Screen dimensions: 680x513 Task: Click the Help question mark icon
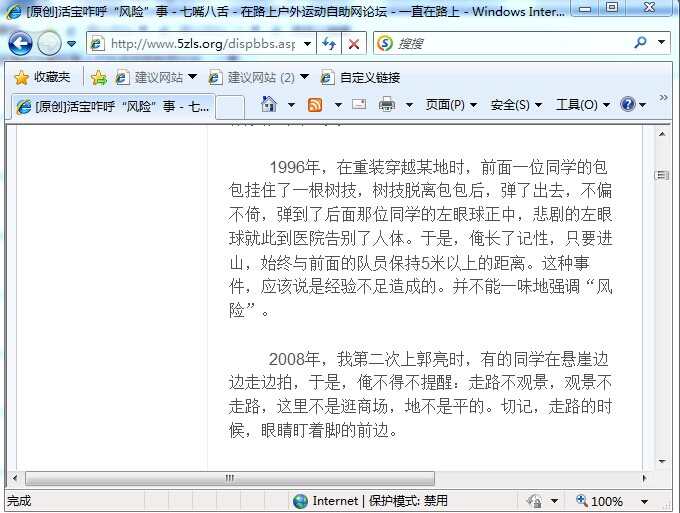pyautogui.click(x=628, y=105)
